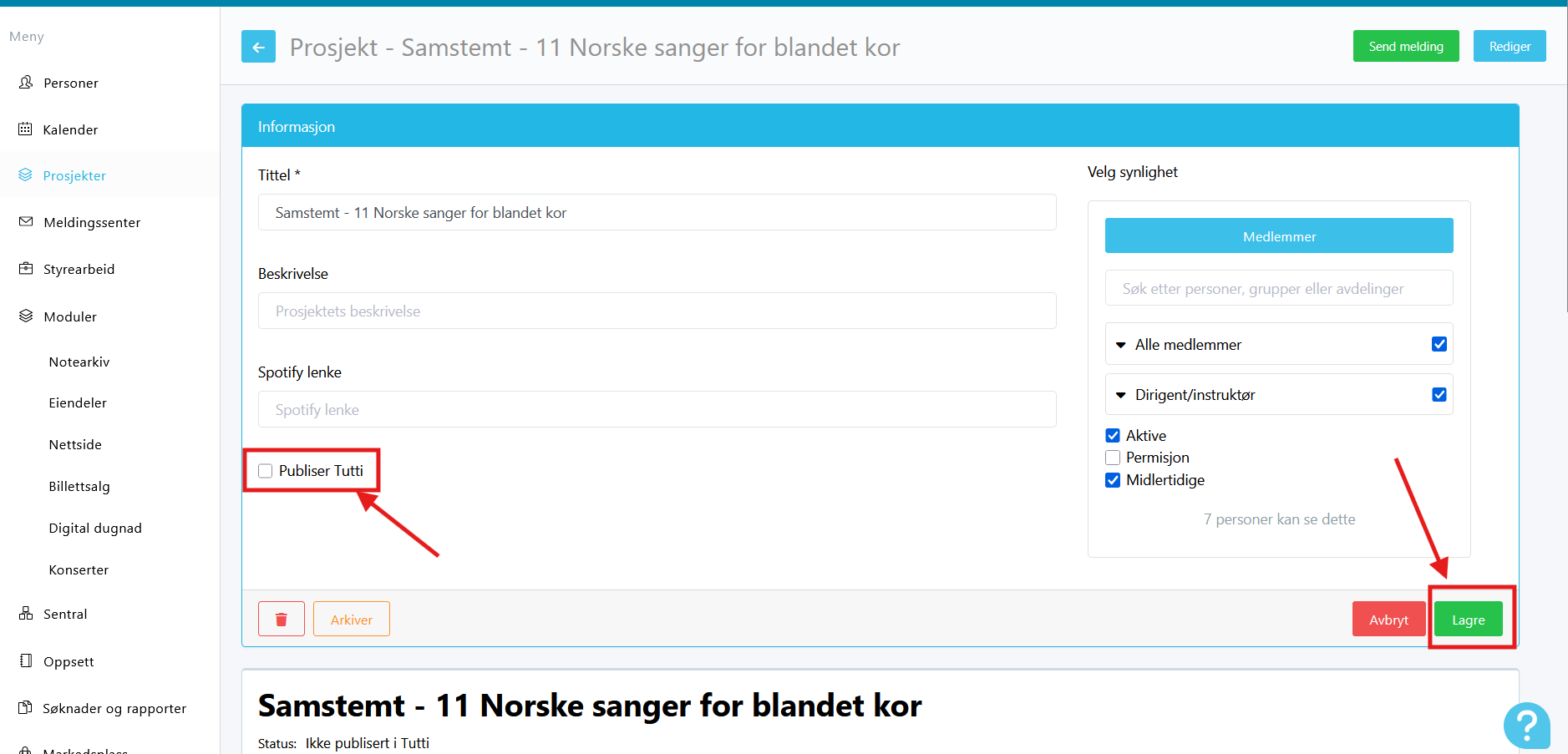Viewport: 1568px width, 754px height.
Task: Click the Styrearbeid icon in menu
Action: [26, 269]
